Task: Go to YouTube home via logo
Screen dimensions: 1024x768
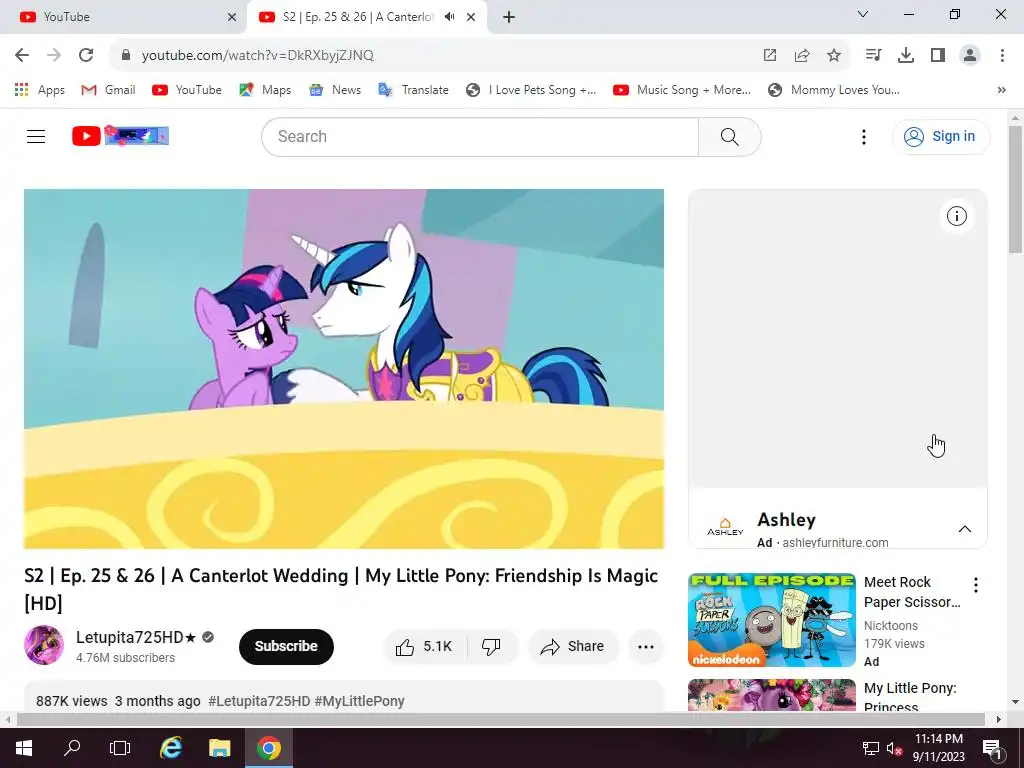Action: pyautogui.click(x=120, y=136)
